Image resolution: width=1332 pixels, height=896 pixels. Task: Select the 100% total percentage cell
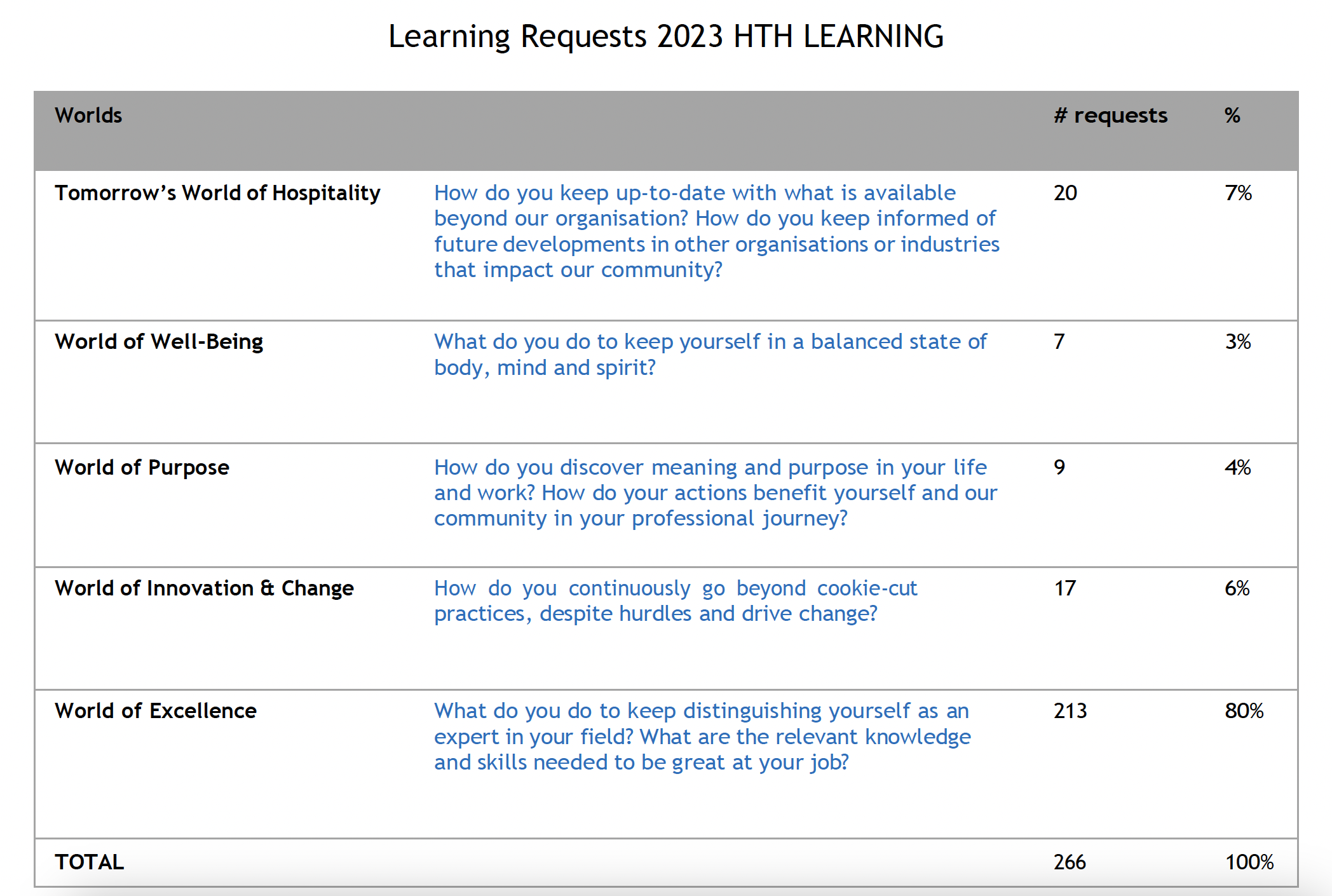click(1249, 862)
